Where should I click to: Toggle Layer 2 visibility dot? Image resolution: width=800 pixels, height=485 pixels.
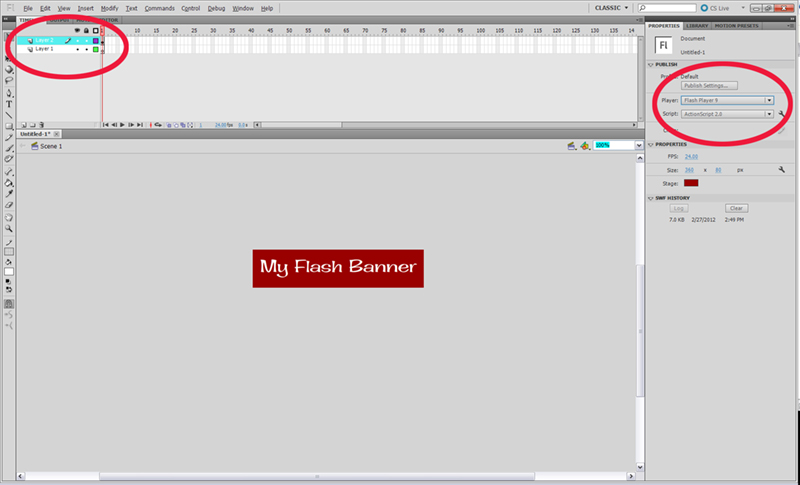coord(78,41)
